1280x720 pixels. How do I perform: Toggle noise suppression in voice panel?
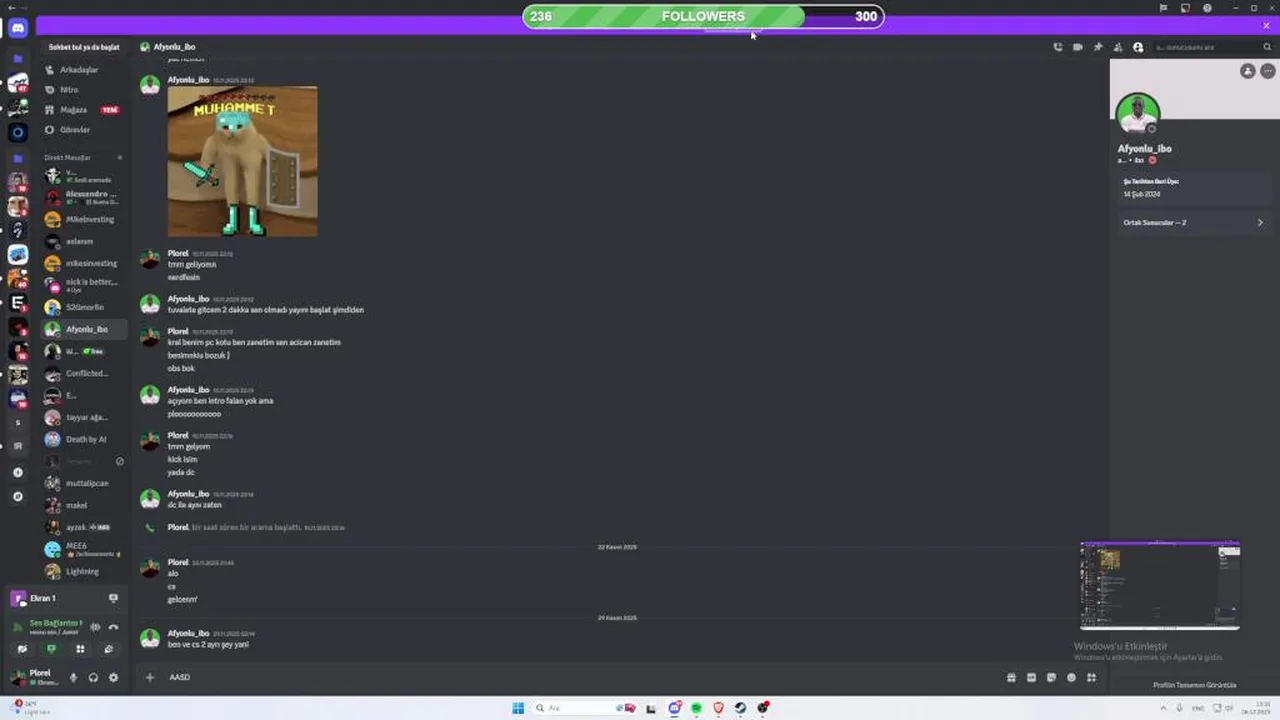[96, 627]
